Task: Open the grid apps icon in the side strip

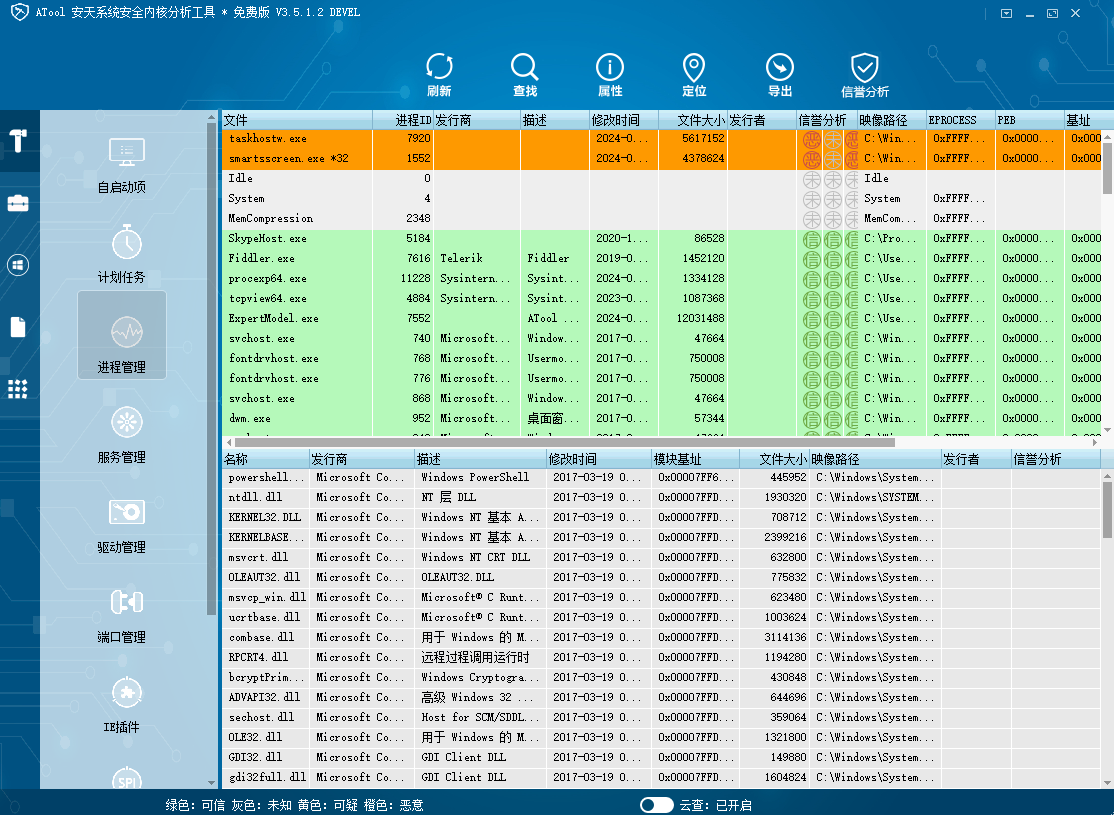Action: [x=18, y=389]
